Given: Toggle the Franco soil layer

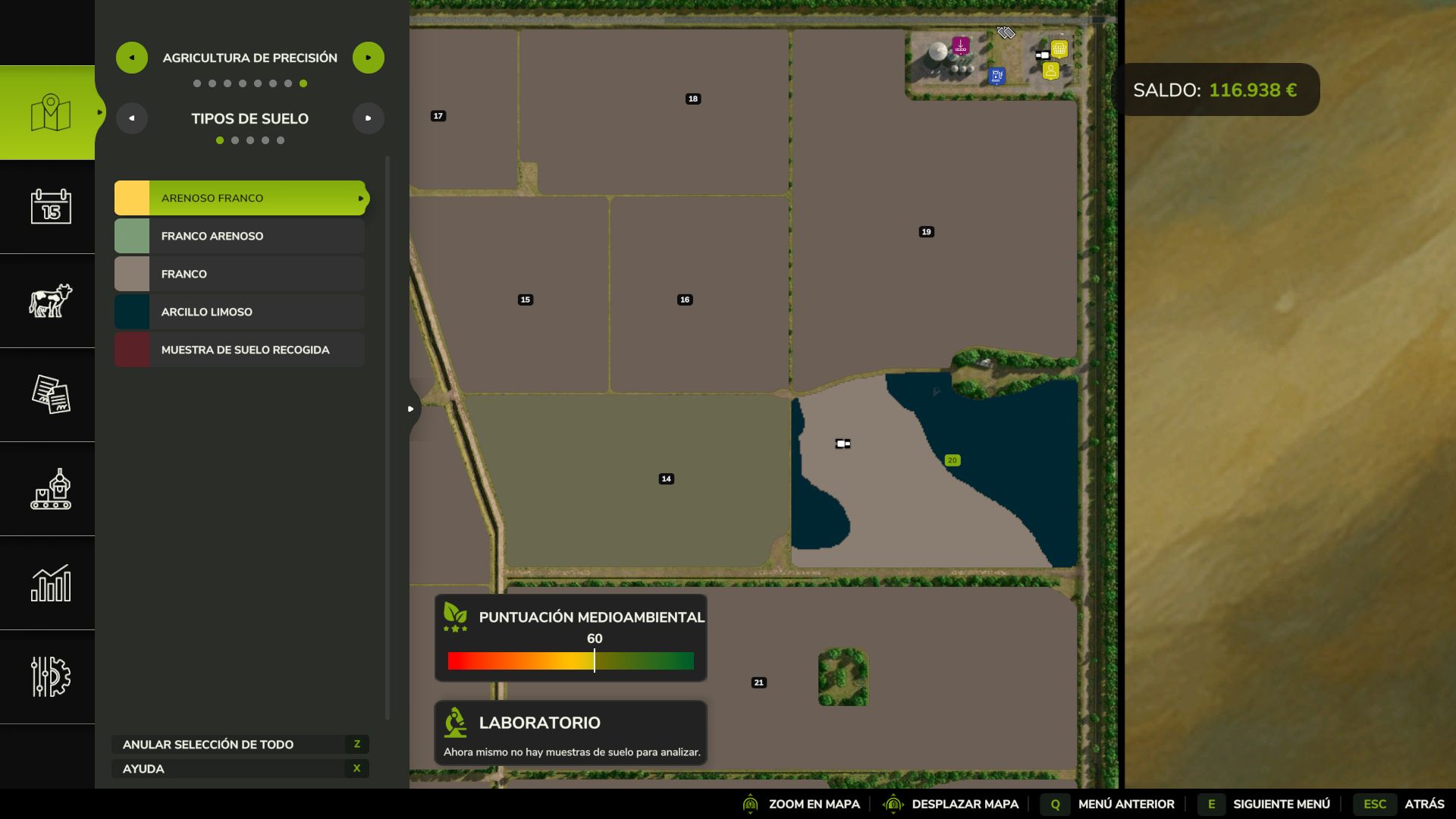Looking at the screenshot, I should point(240,274).
